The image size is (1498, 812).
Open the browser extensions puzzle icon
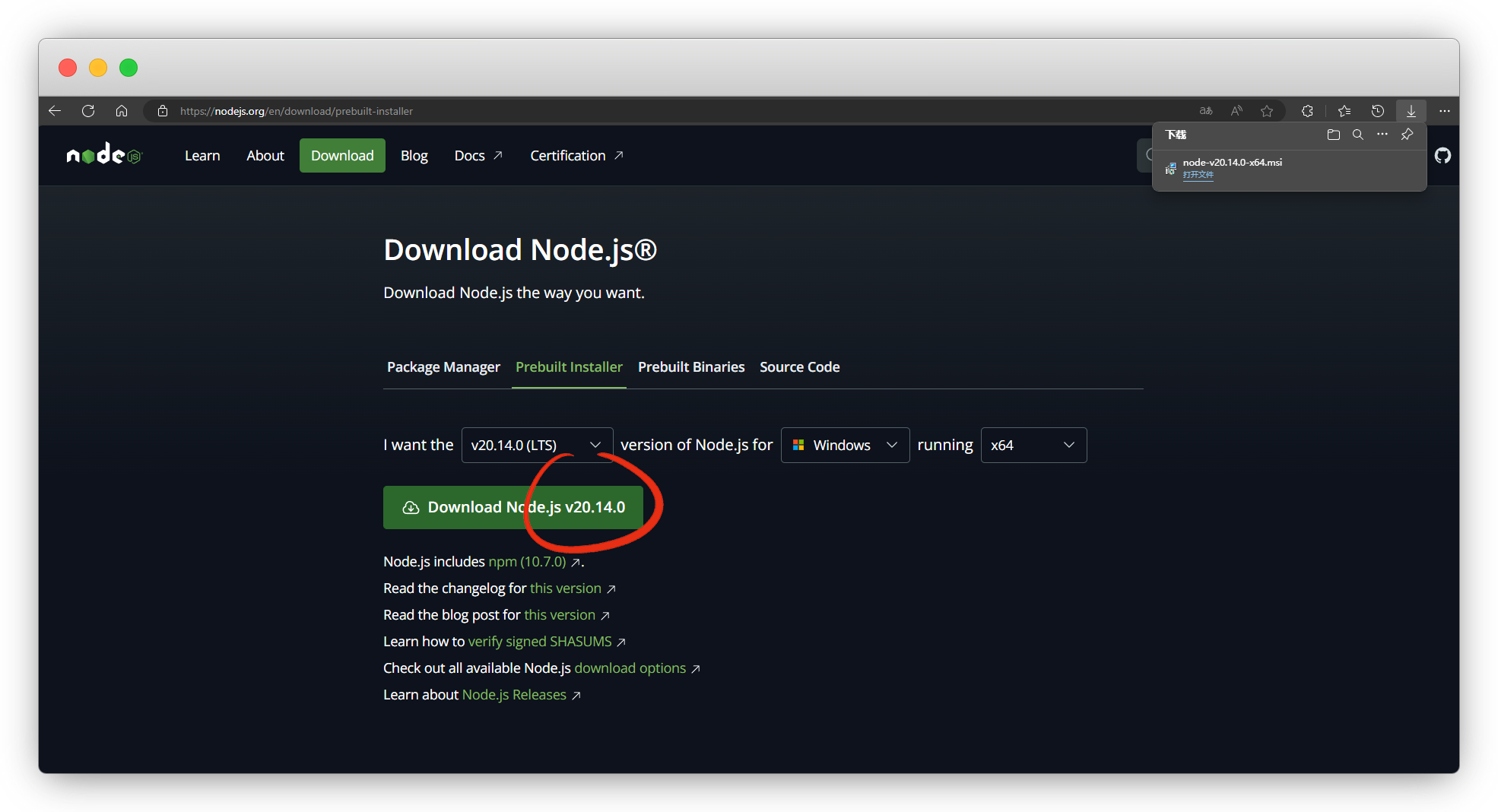coord(1307,111)
